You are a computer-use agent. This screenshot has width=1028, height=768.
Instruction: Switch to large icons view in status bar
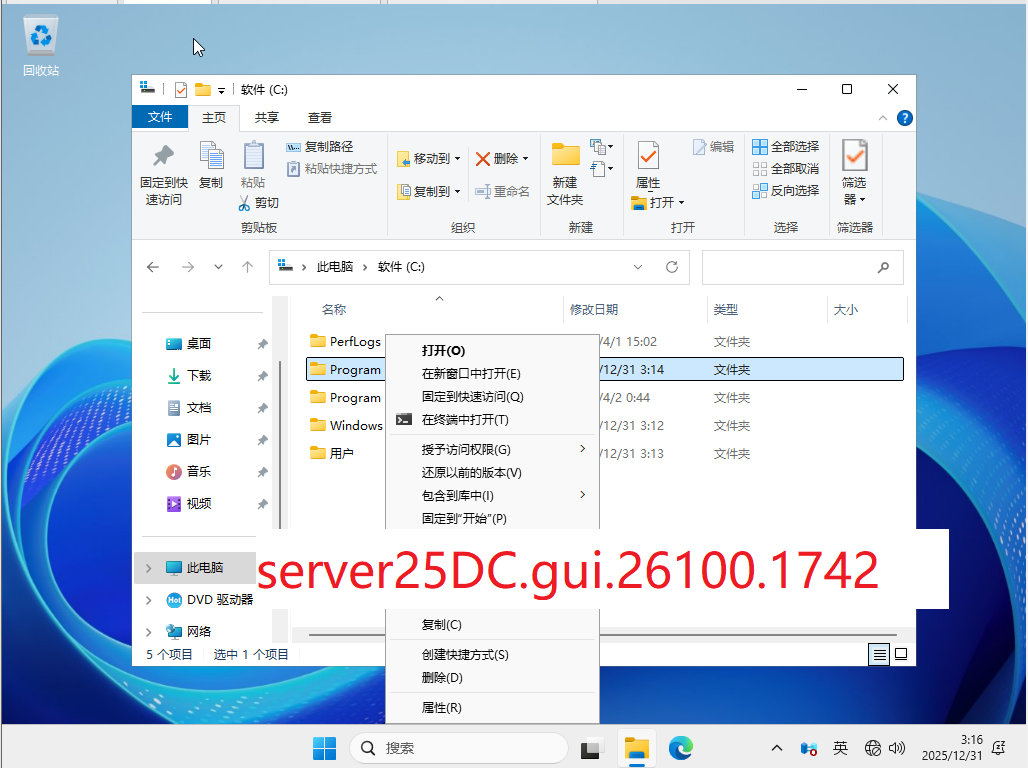pyautogui.click(x=901, y=654)
